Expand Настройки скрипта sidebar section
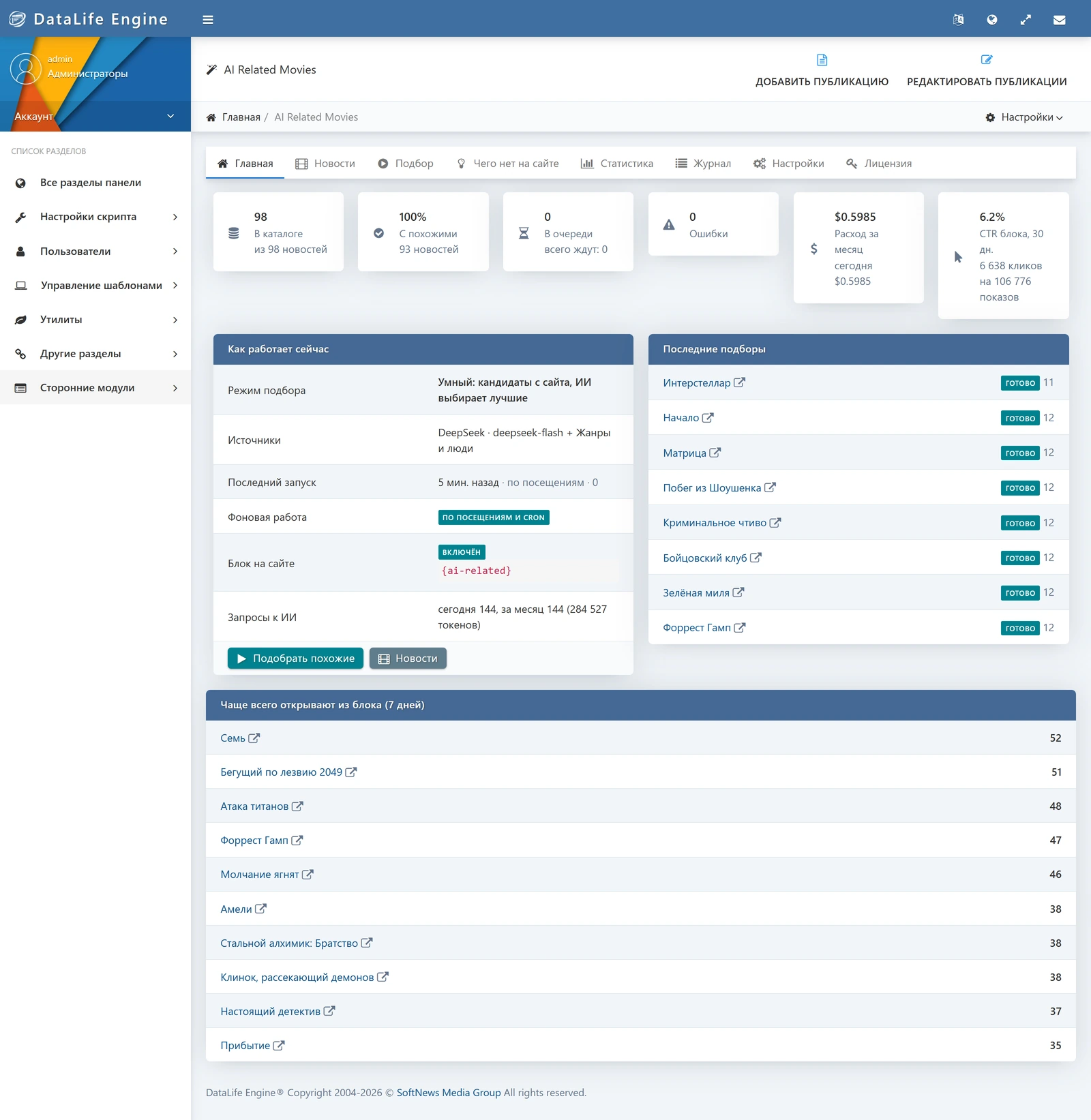Image resolution: width=1091 pixels, height=1120 pixels. 95,217
